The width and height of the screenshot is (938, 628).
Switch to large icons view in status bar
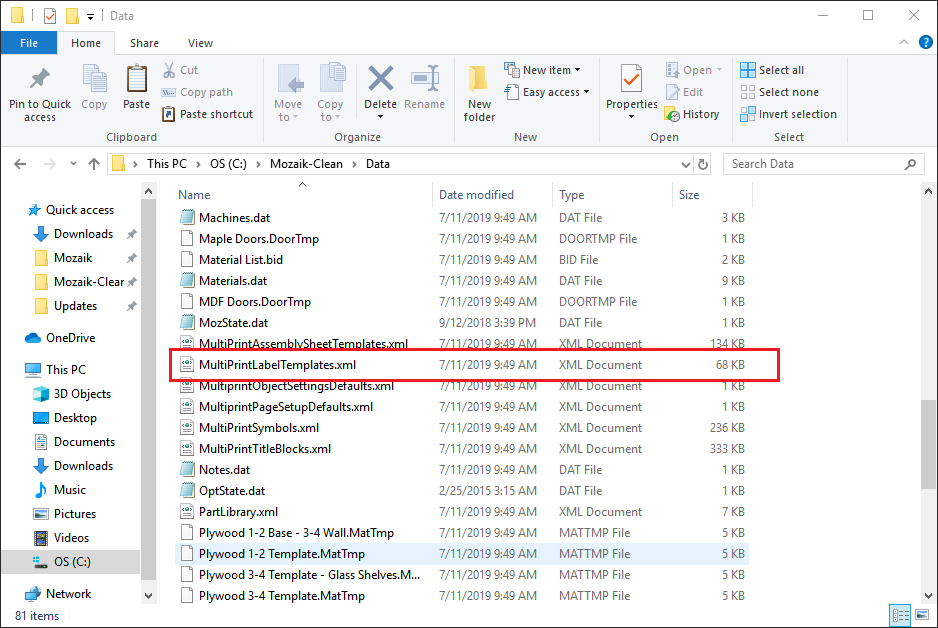tap(921, 615)
